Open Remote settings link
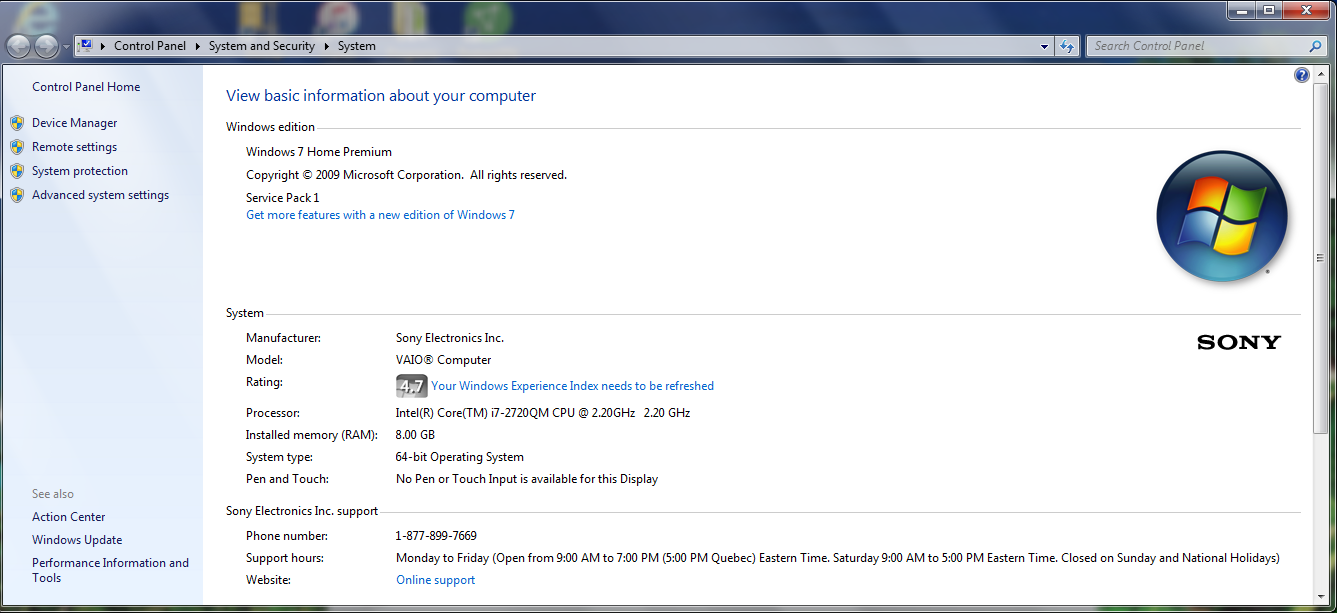The height and width of the screenshot is (613, 1337). click(74, 147)
